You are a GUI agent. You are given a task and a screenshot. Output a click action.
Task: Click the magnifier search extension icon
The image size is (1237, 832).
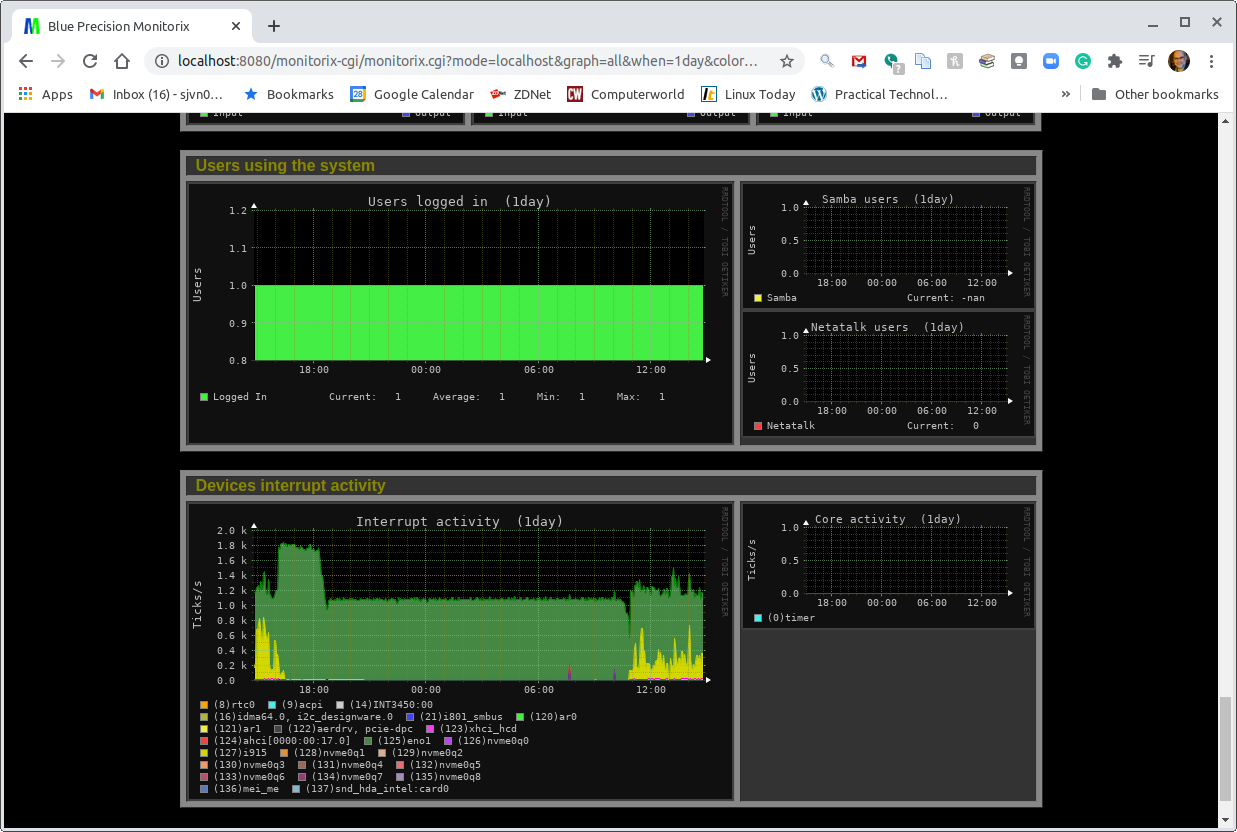826,61
